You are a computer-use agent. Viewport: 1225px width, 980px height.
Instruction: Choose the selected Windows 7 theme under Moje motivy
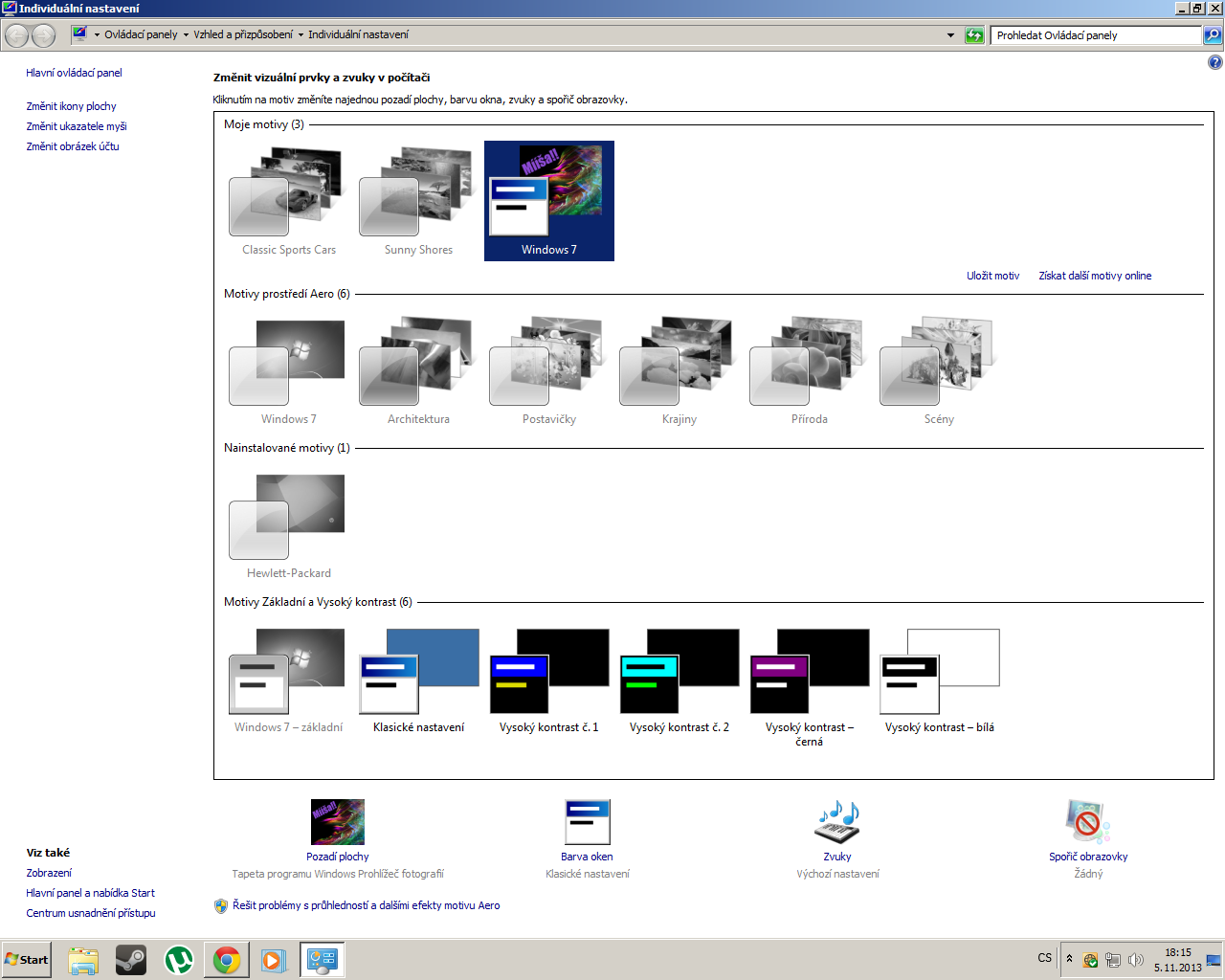coord(549,201)
